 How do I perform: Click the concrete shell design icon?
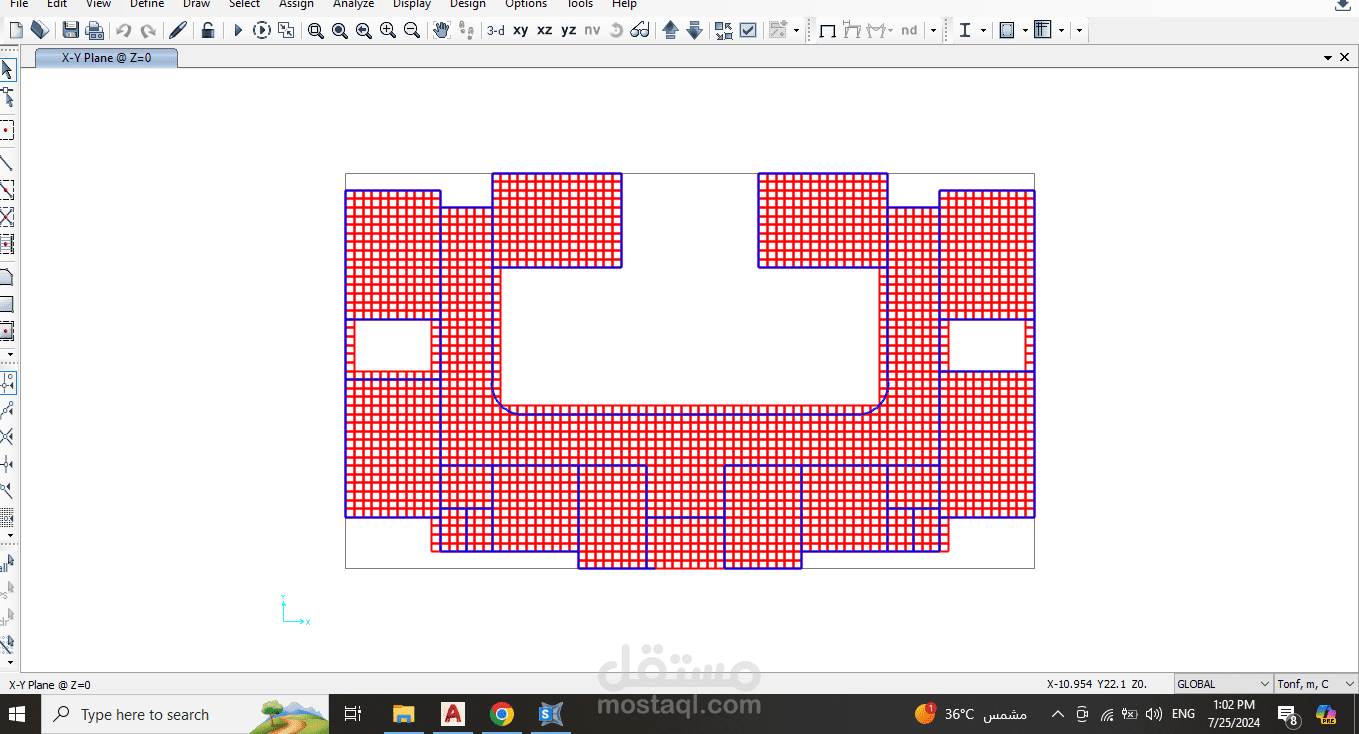click(1007, 30)
